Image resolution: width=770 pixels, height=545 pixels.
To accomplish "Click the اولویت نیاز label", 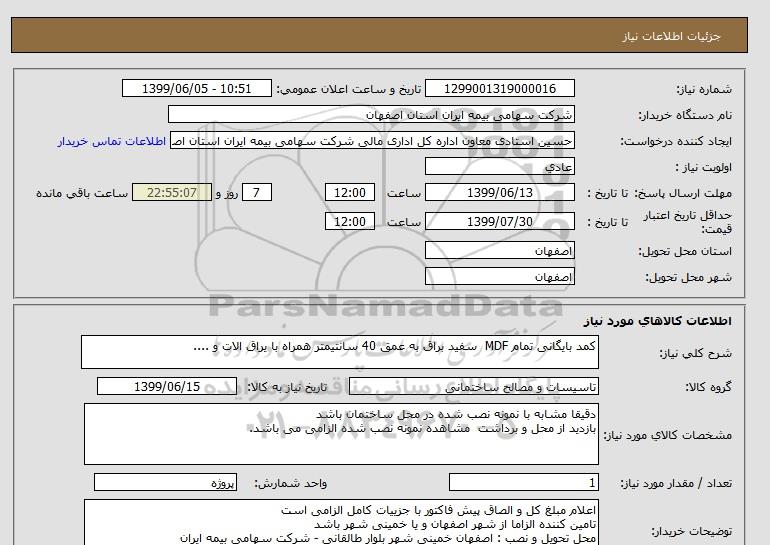I will coord(703,167).
